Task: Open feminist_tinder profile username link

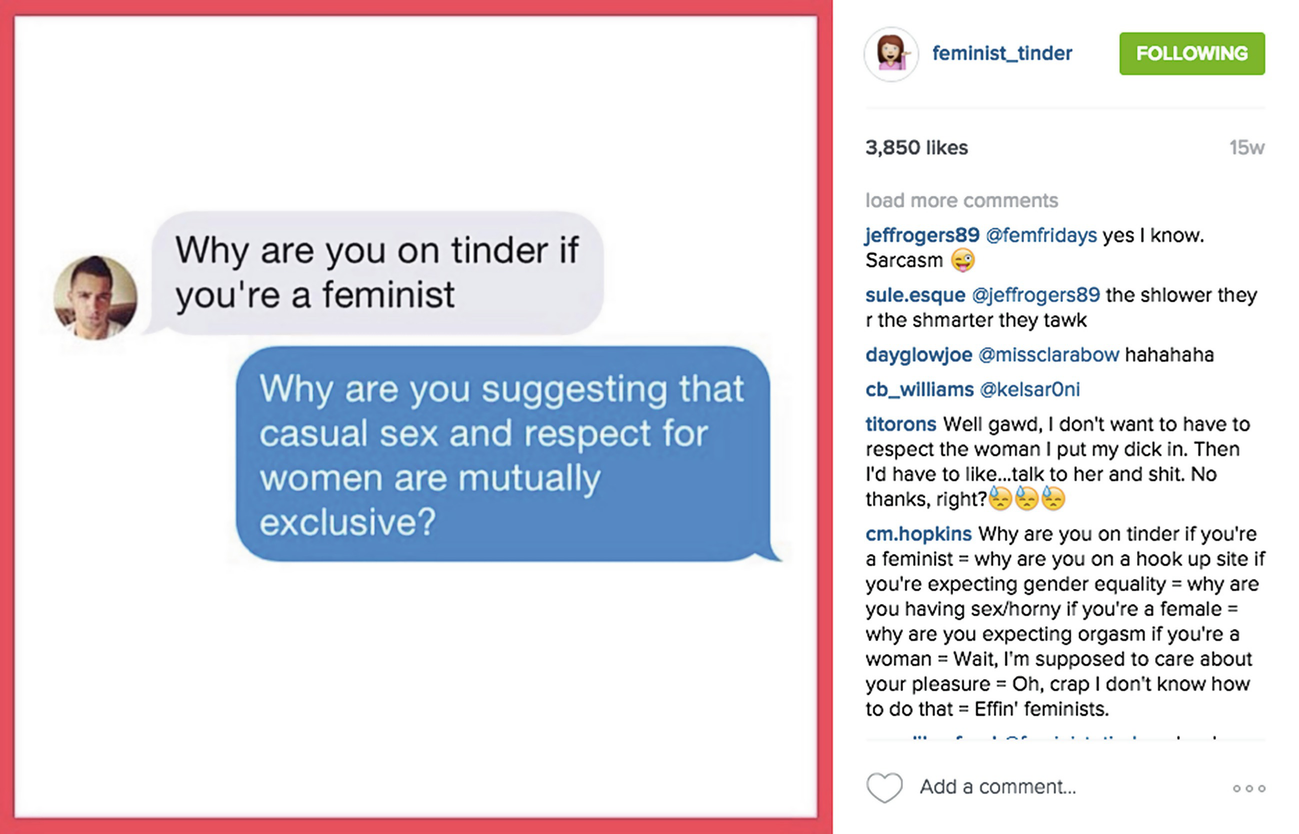Action: point(1002,54)
